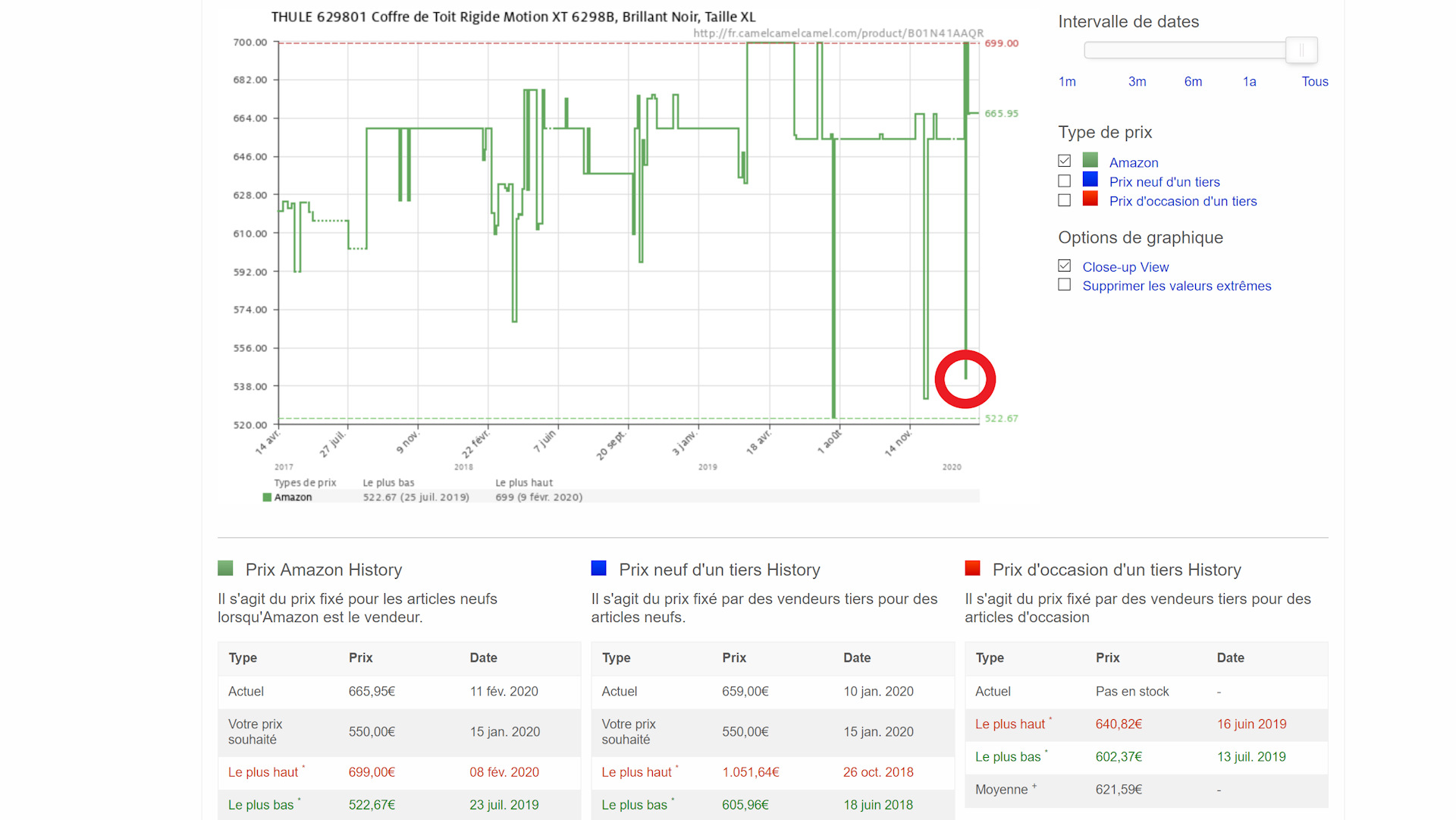The width and height of the screenshot is (1456, 820).
Task: Enable the Prix neuf d'un tiers checkbox
Action: [1064, 181]
